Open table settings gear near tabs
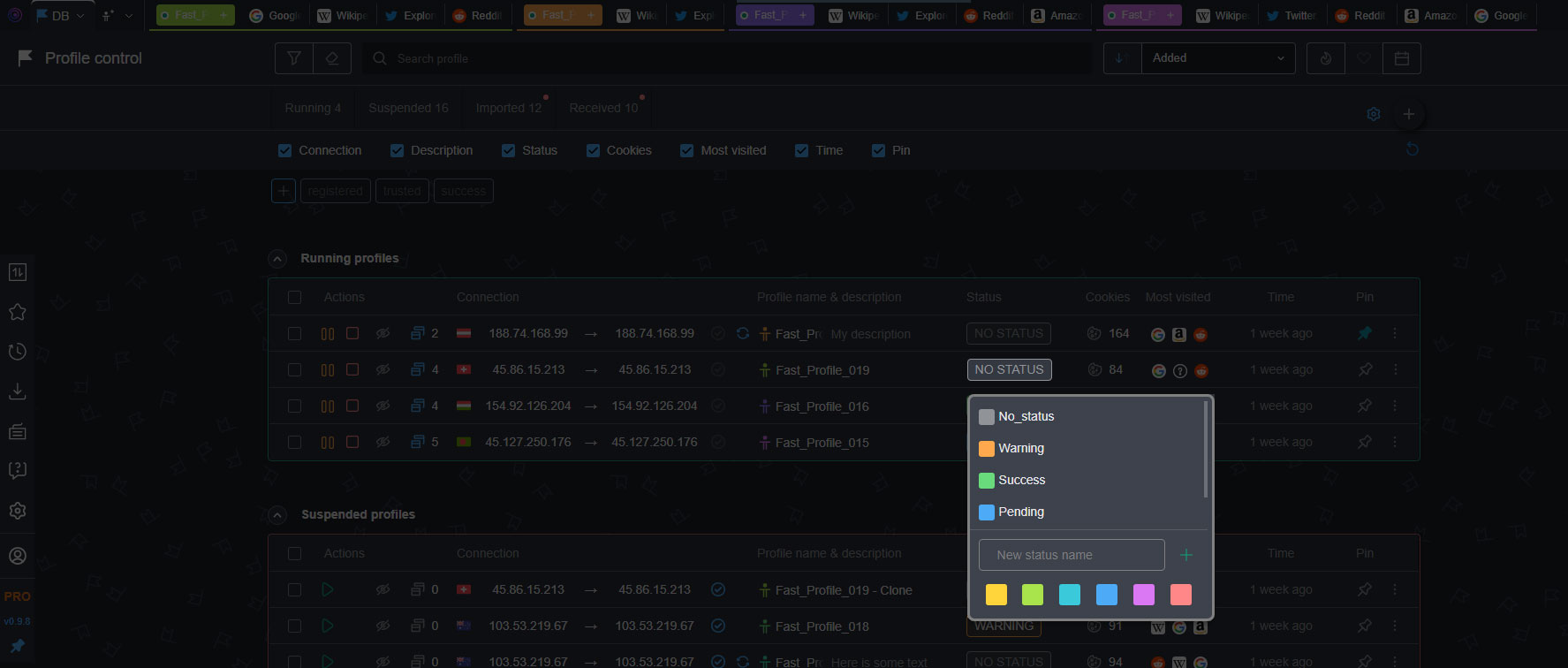This screenshot has height=668, width=1568. (1374, 114)
